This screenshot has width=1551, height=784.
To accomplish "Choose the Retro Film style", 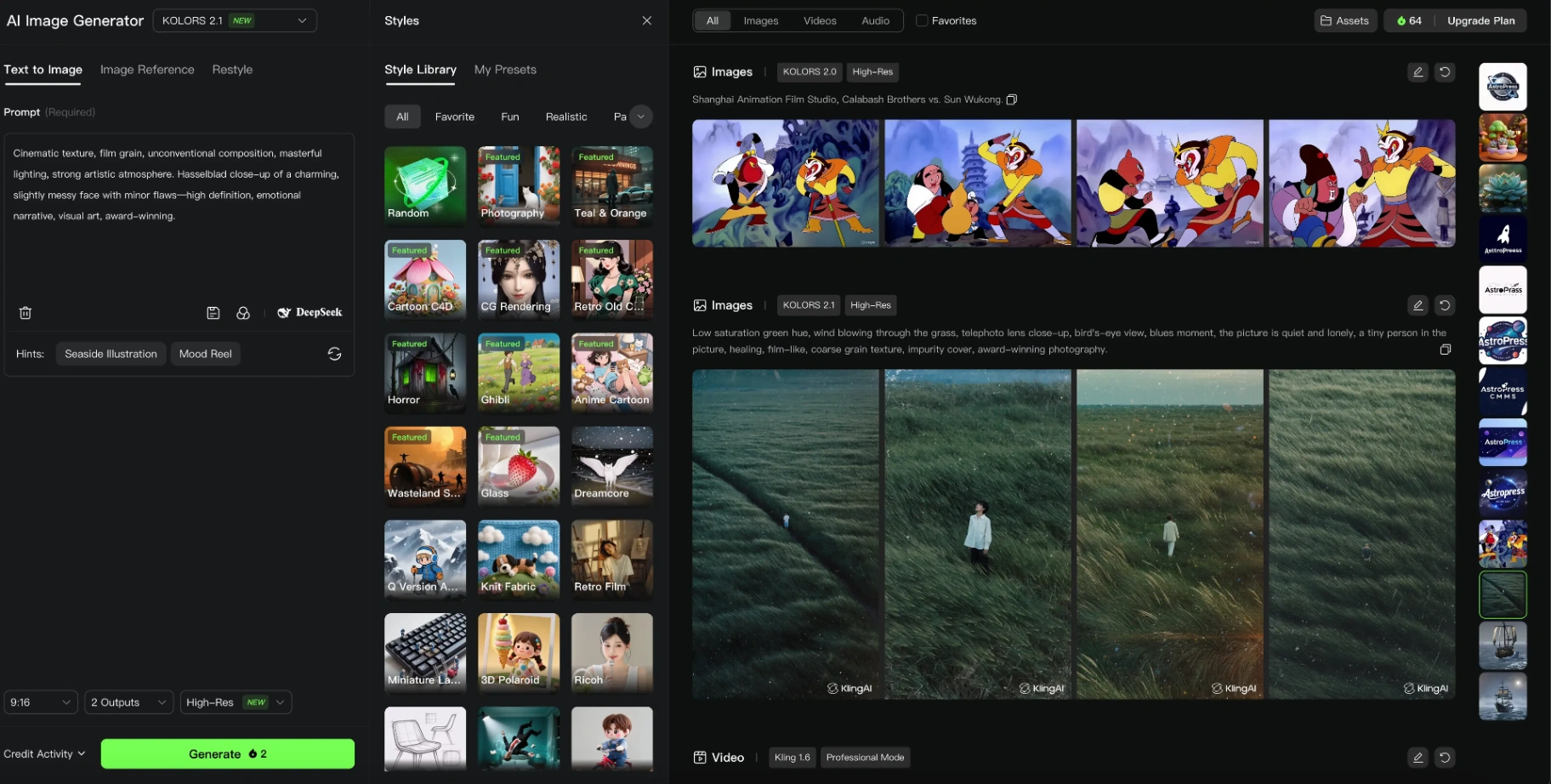I will point(612,560).
